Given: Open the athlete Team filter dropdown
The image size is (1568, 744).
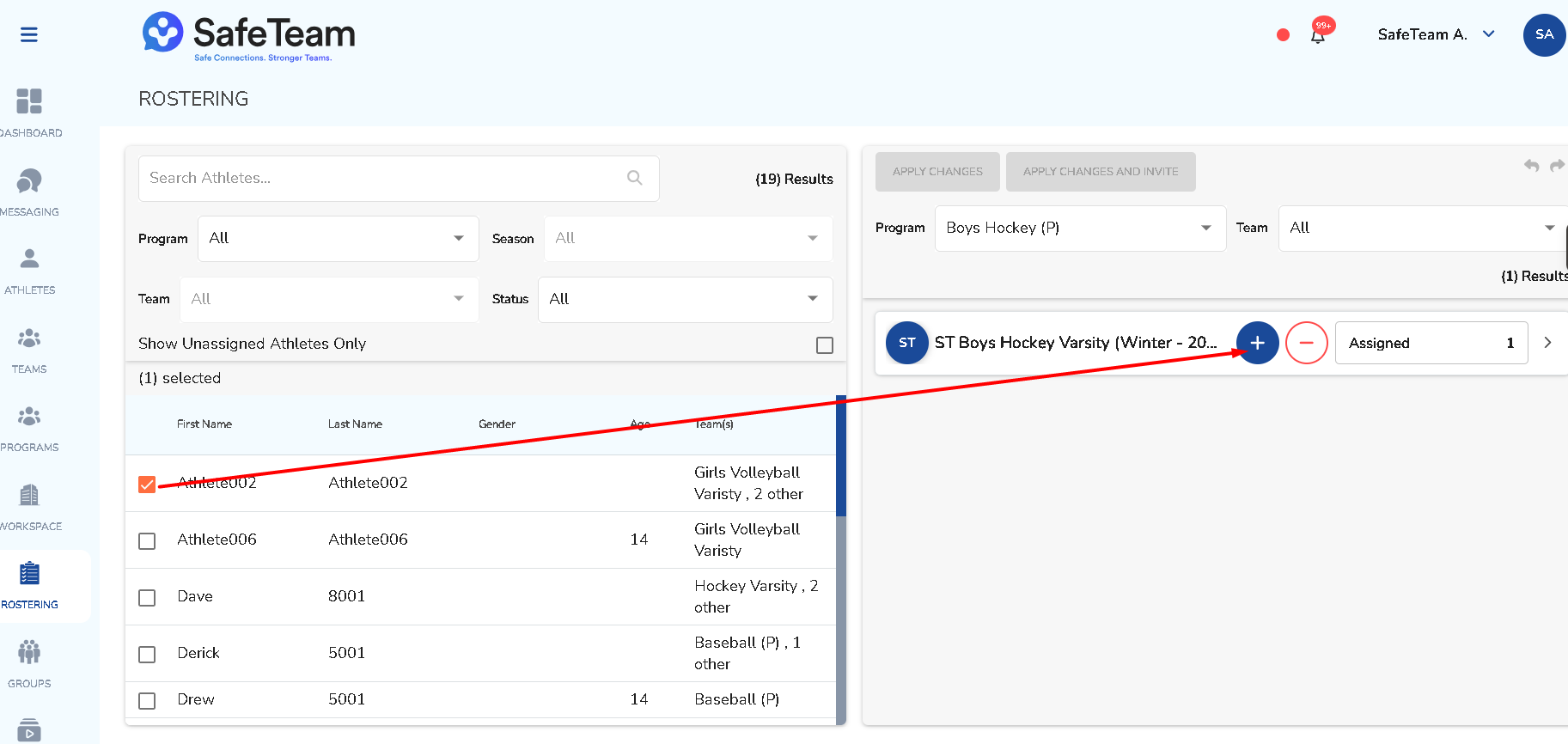Looking at the screenshot, I should pyautogui.click(x=329, y=299).
